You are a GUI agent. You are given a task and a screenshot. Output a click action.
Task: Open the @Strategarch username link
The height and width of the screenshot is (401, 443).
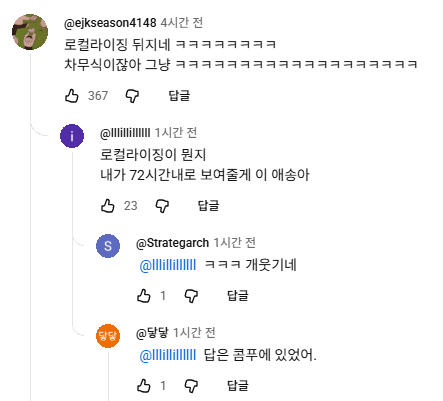click(x=172, y=243)
